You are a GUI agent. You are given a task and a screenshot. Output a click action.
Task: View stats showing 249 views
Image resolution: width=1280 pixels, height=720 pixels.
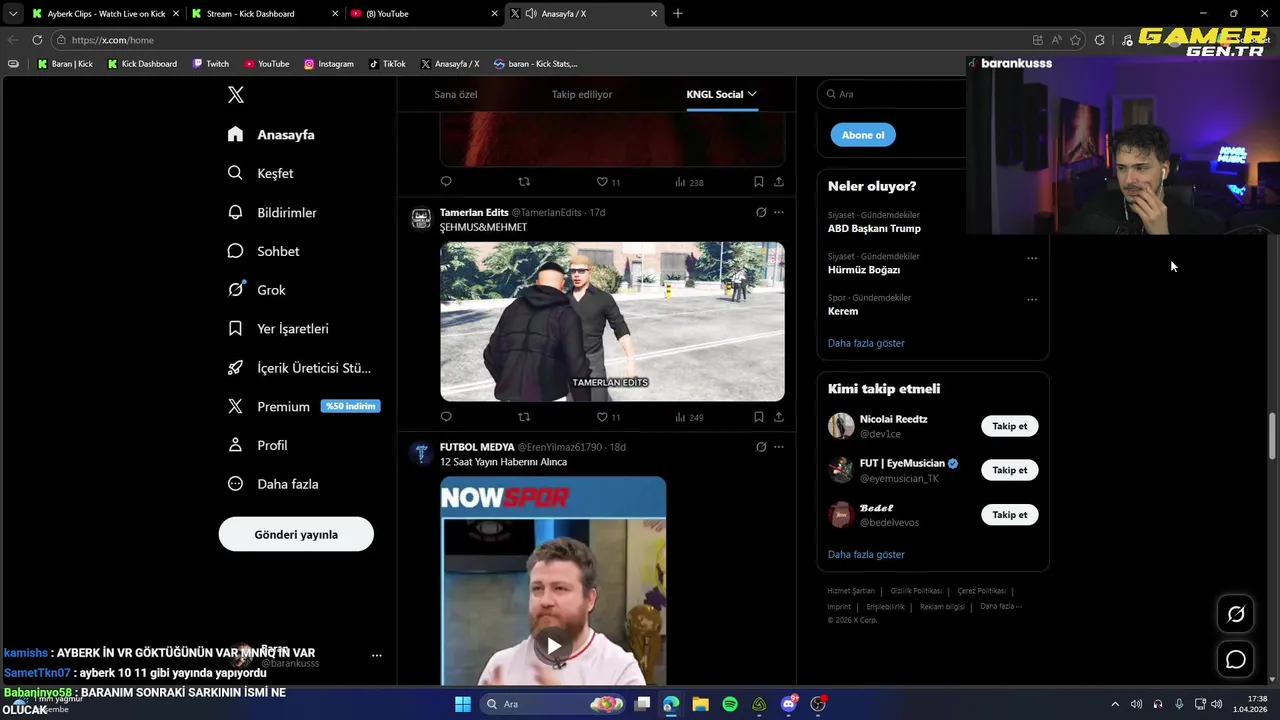tap(689, 417)
